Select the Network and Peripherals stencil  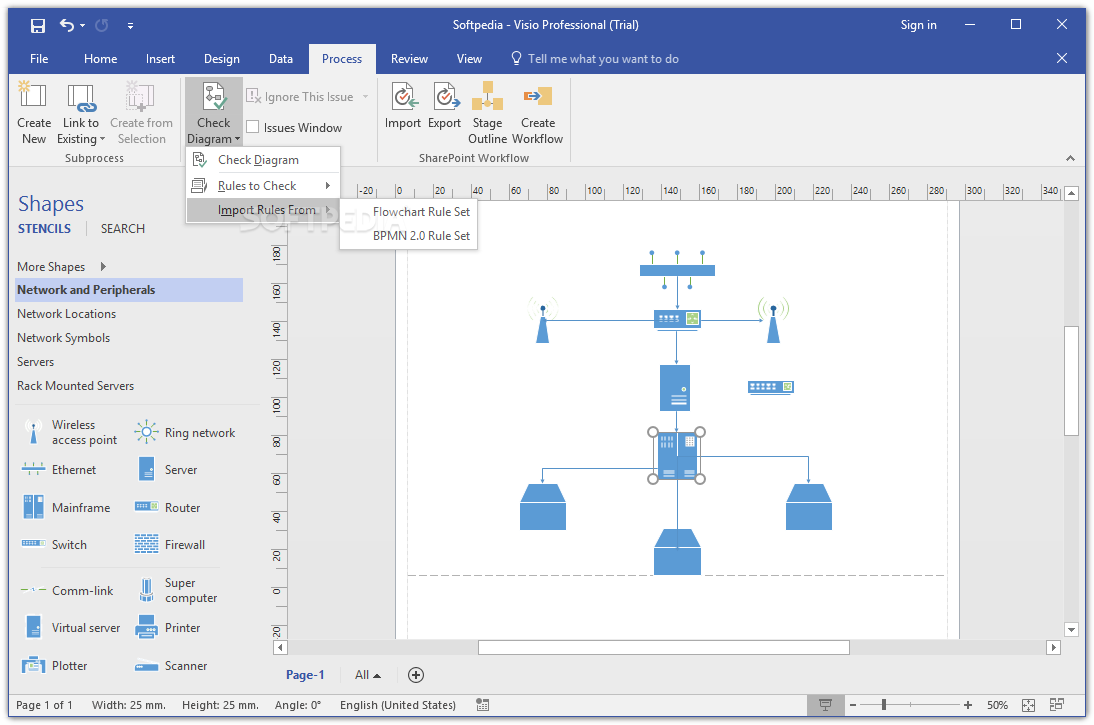[129, 290]
